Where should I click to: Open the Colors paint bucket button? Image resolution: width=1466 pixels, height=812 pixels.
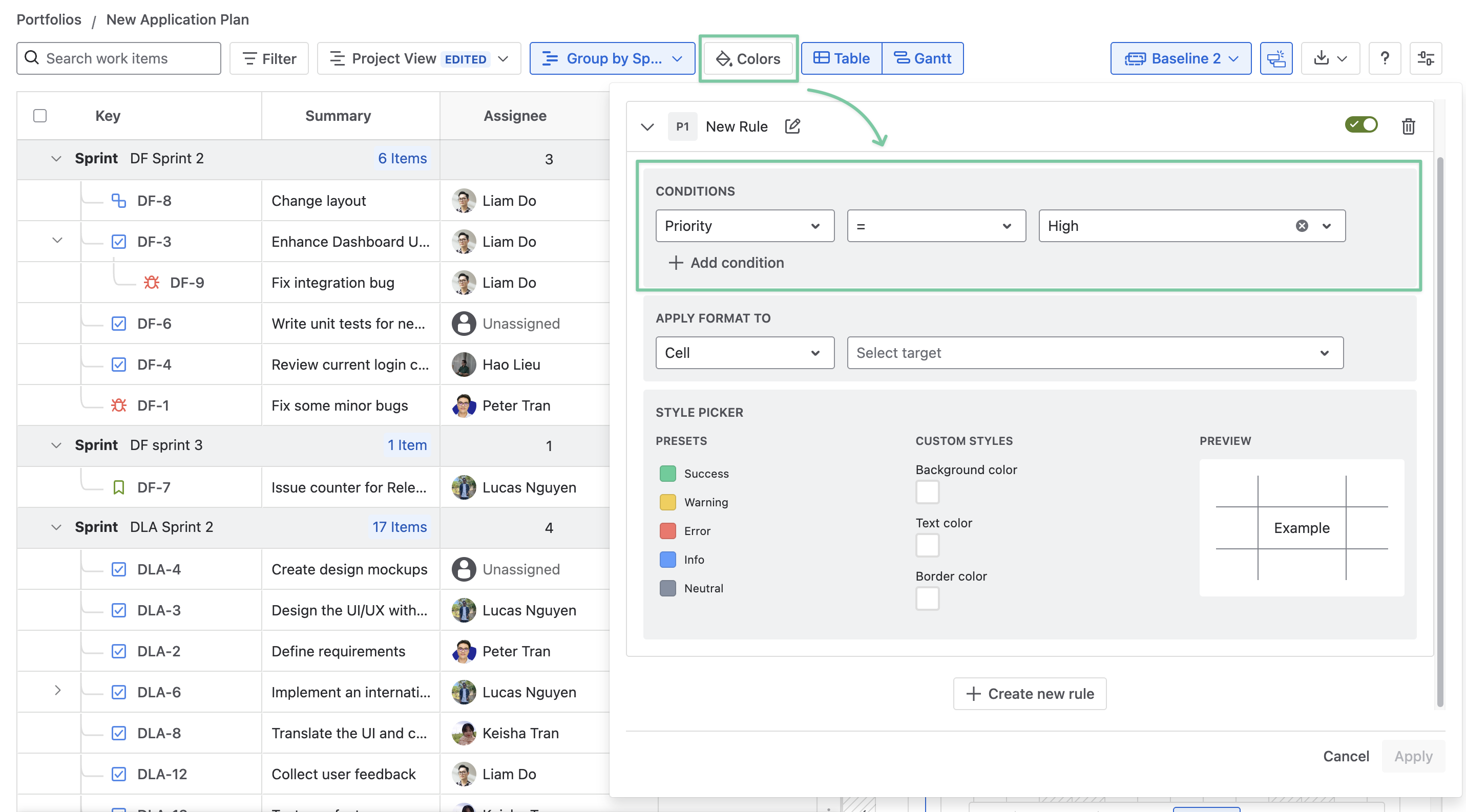(x=748, y=58)
